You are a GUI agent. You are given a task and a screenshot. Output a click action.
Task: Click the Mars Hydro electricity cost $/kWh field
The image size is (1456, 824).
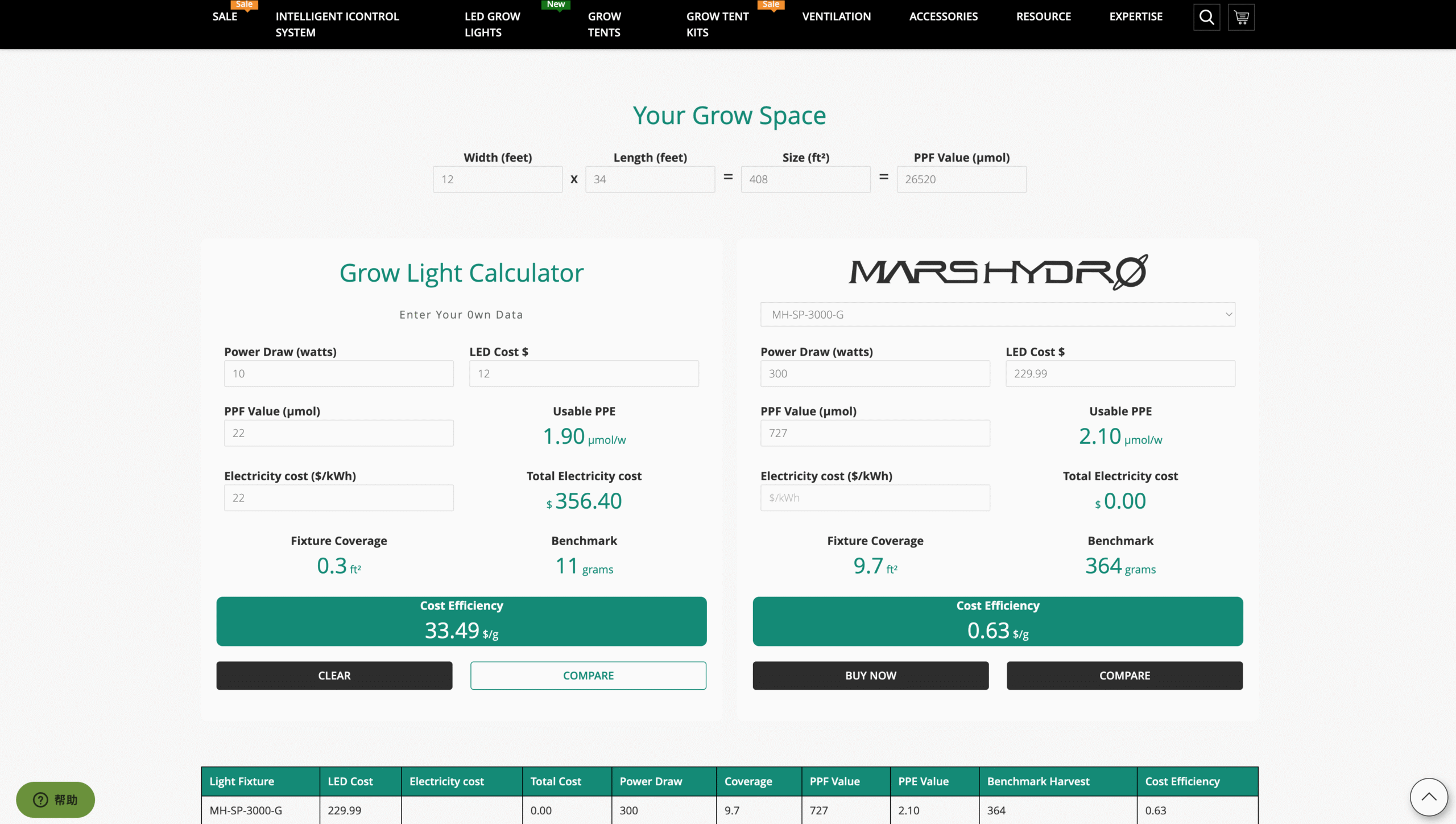(875, 497)
